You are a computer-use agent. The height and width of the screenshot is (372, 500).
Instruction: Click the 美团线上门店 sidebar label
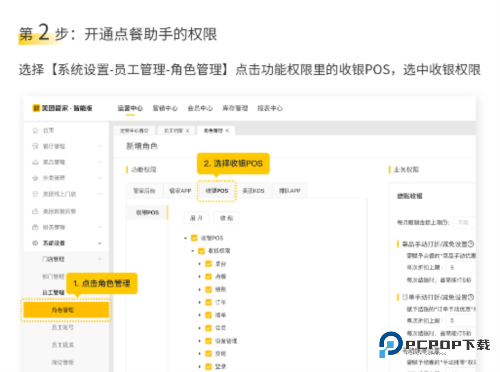tap(59, 194)
